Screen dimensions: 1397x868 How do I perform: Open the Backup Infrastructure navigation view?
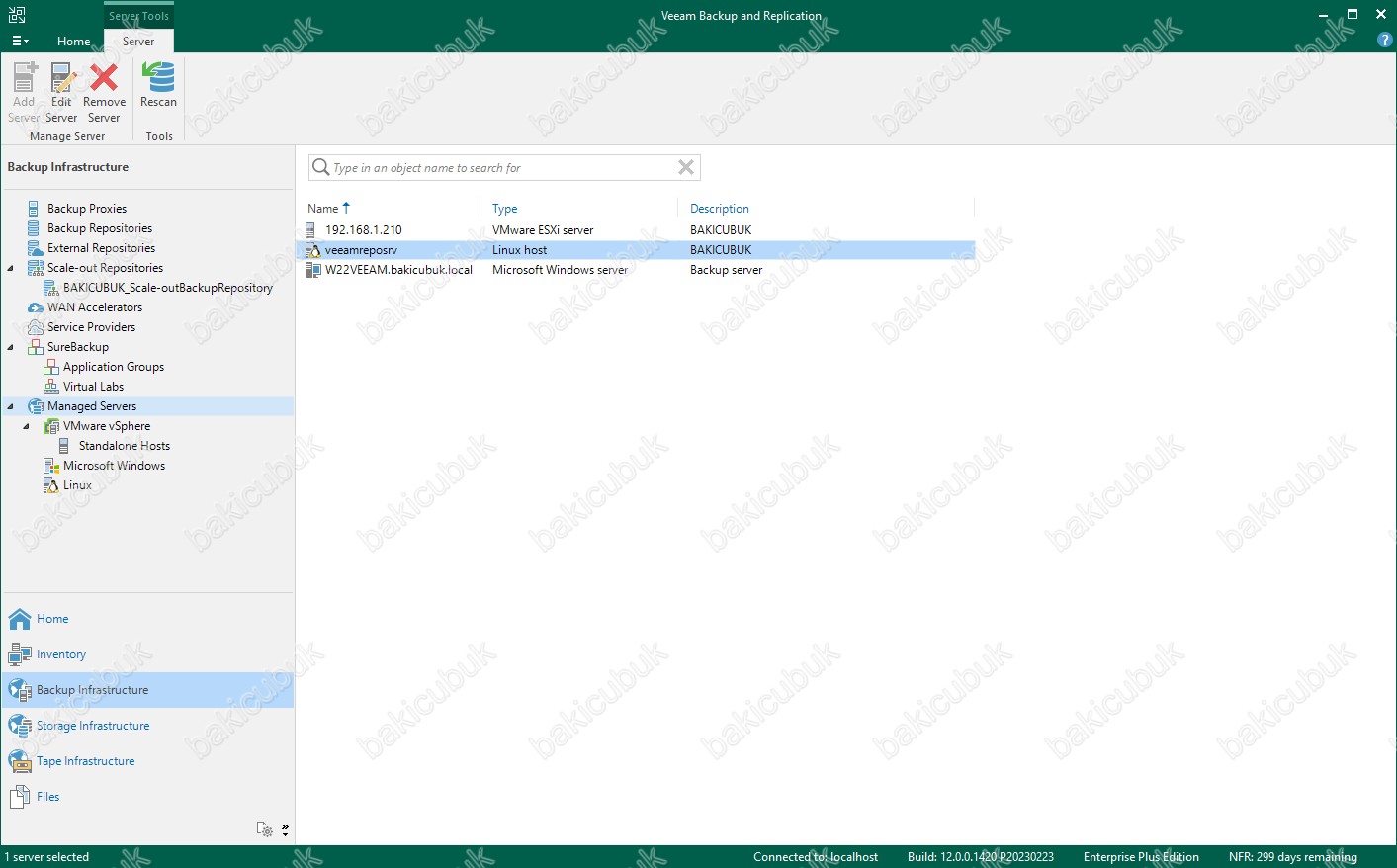[x=148, y=690]
